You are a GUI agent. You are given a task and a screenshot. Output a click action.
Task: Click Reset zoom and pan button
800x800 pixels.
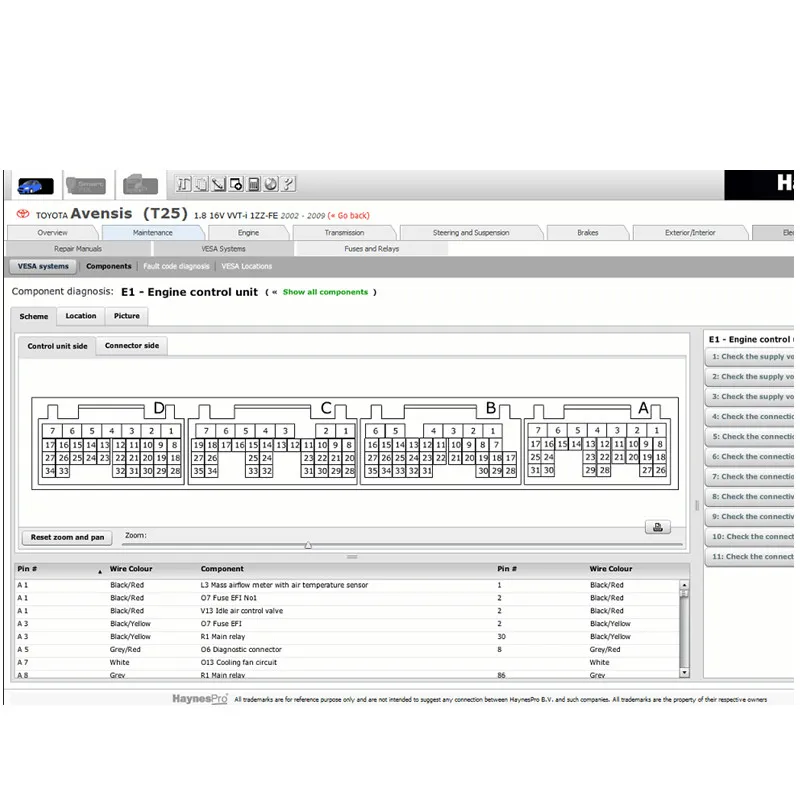click(67, 537)
